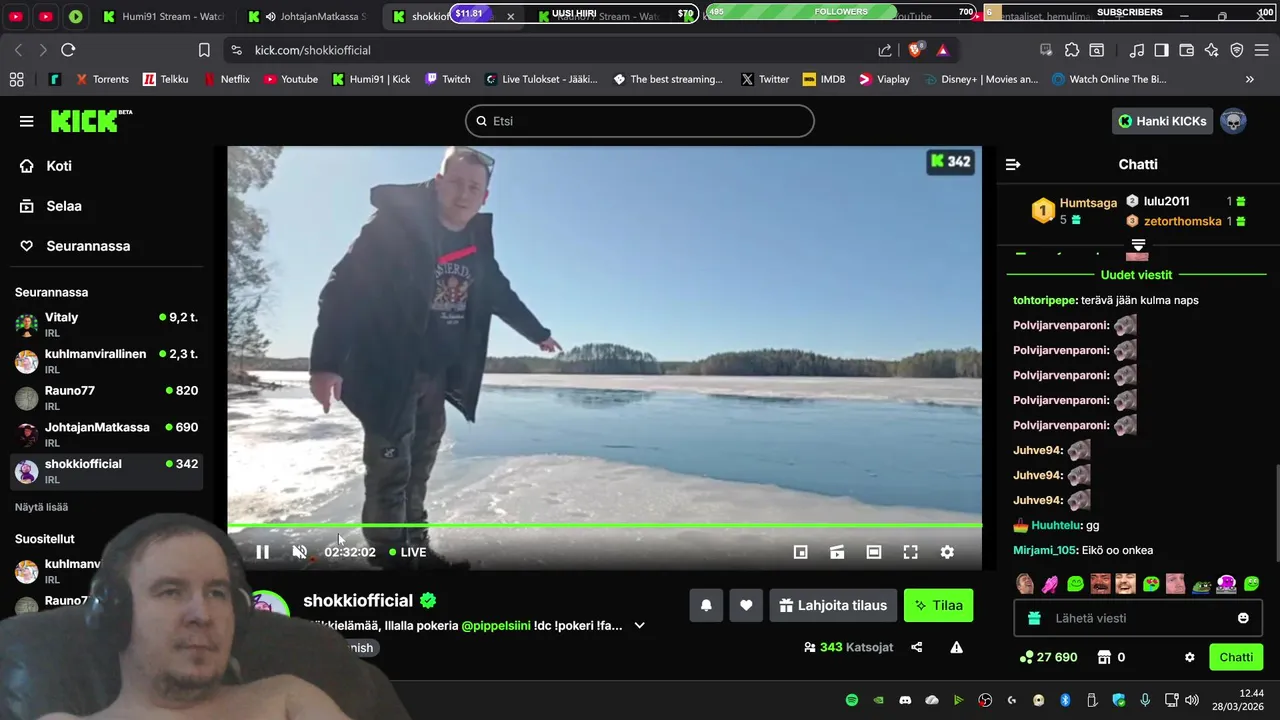Jump to LIVE in the player
This screenshot has height=720, width=1280.
(408, 552)
